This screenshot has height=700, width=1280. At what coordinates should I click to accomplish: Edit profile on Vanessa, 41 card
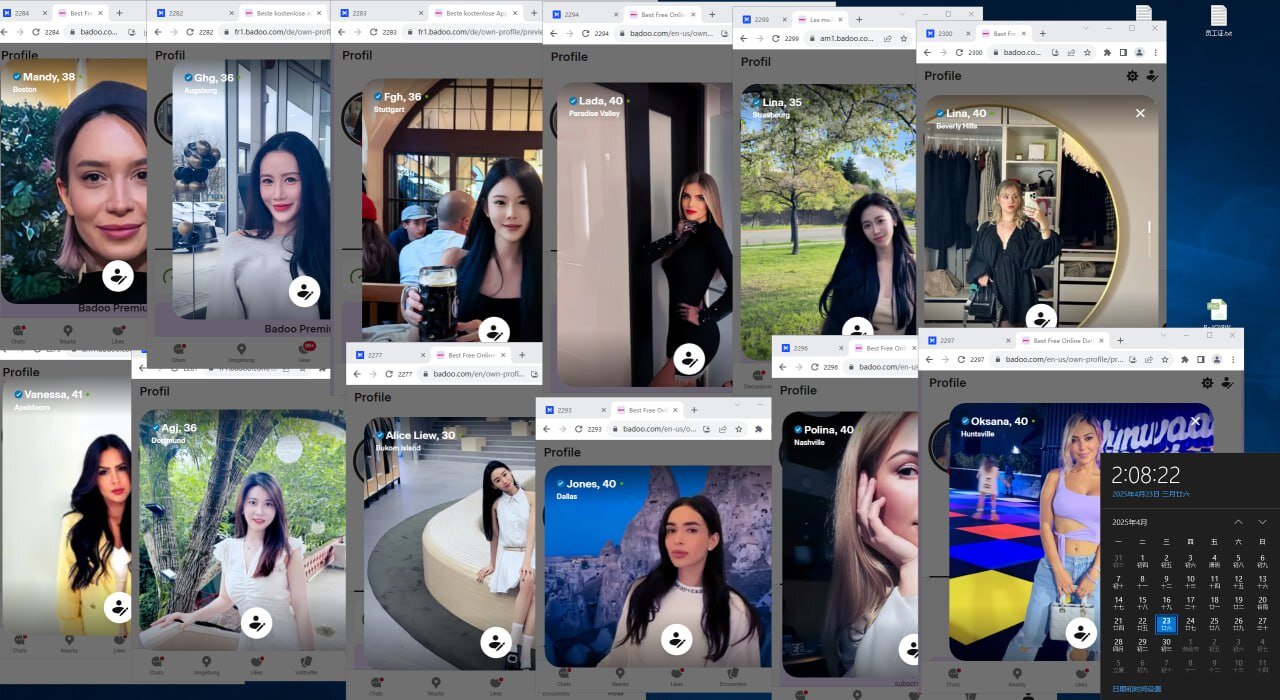pos(118,608)
